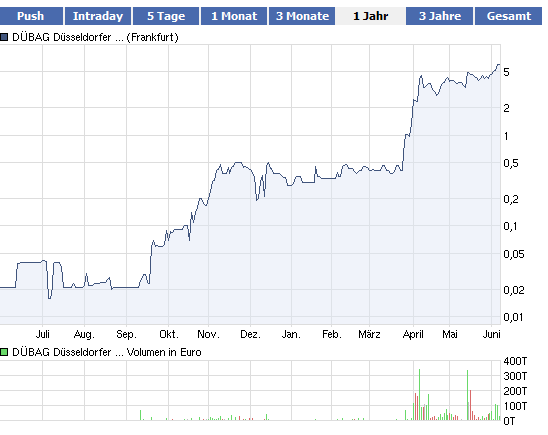548x435 pixels.
Task: Select the 5 Tage time range
Action: pyautogui.click(x=166, y=16)
